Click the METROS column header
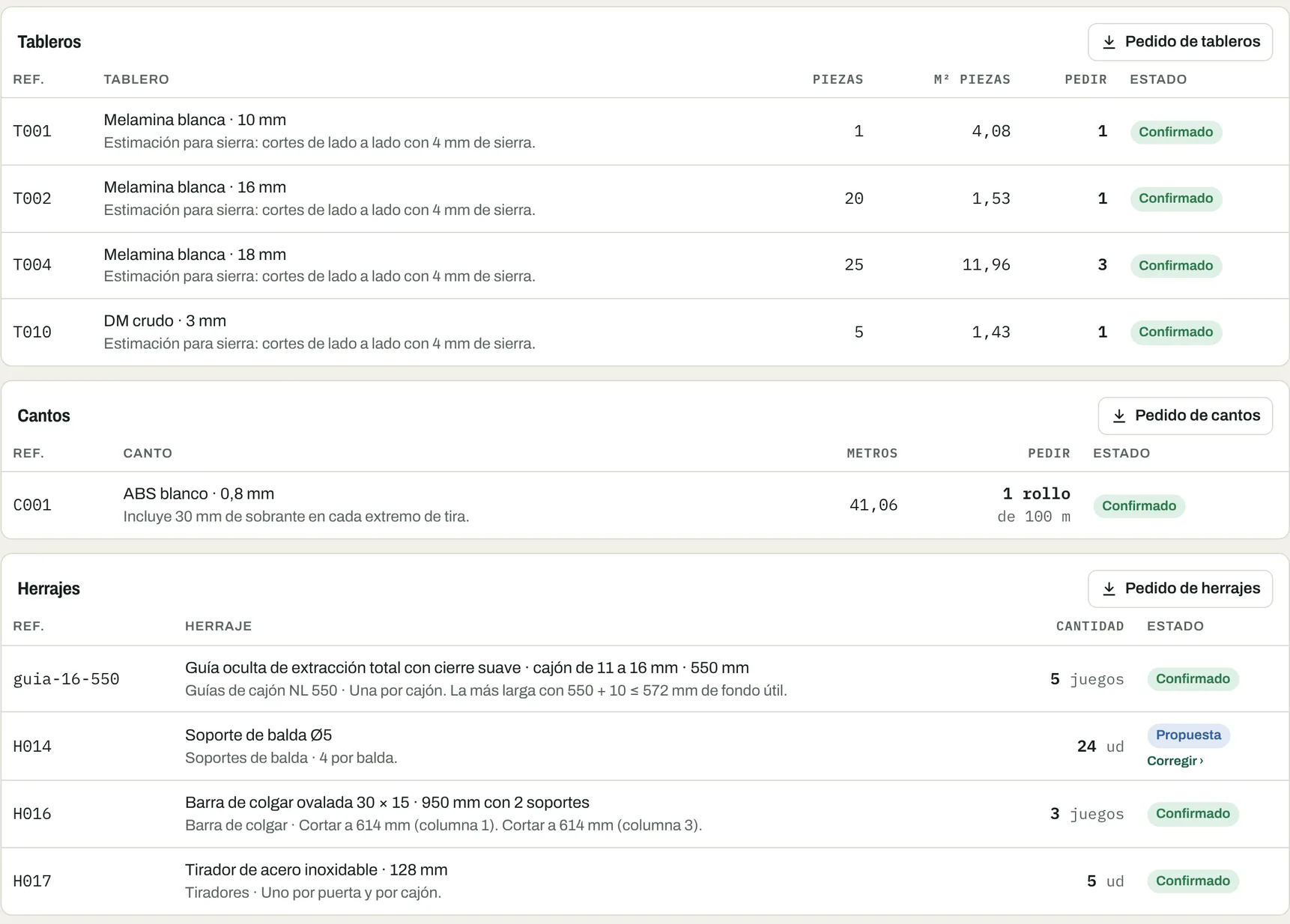The height and width of the screenshot is (924, 1290). pyautogui.click(x=872, y=453)
